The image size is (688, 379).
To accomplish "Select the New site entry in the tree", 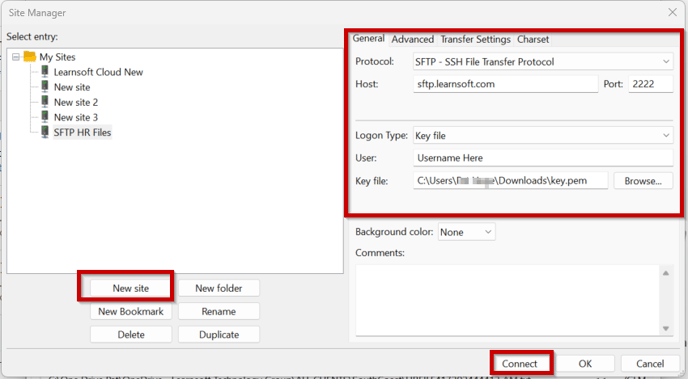I will [72, 87].
